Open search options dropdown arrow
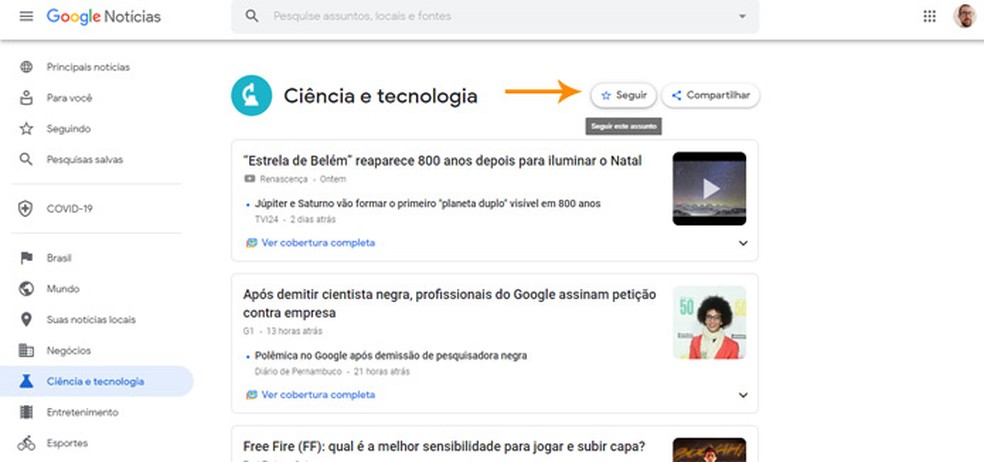Image resolution: width=984 pixels, height=462 pixels. 742,16
